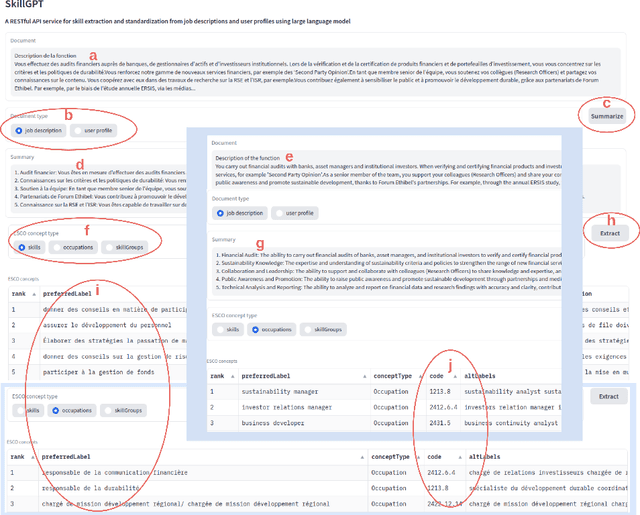This screenshot has width=640, height=515.
Task: Click the English Summary text box in inset
Action: [x=387, y=271]
